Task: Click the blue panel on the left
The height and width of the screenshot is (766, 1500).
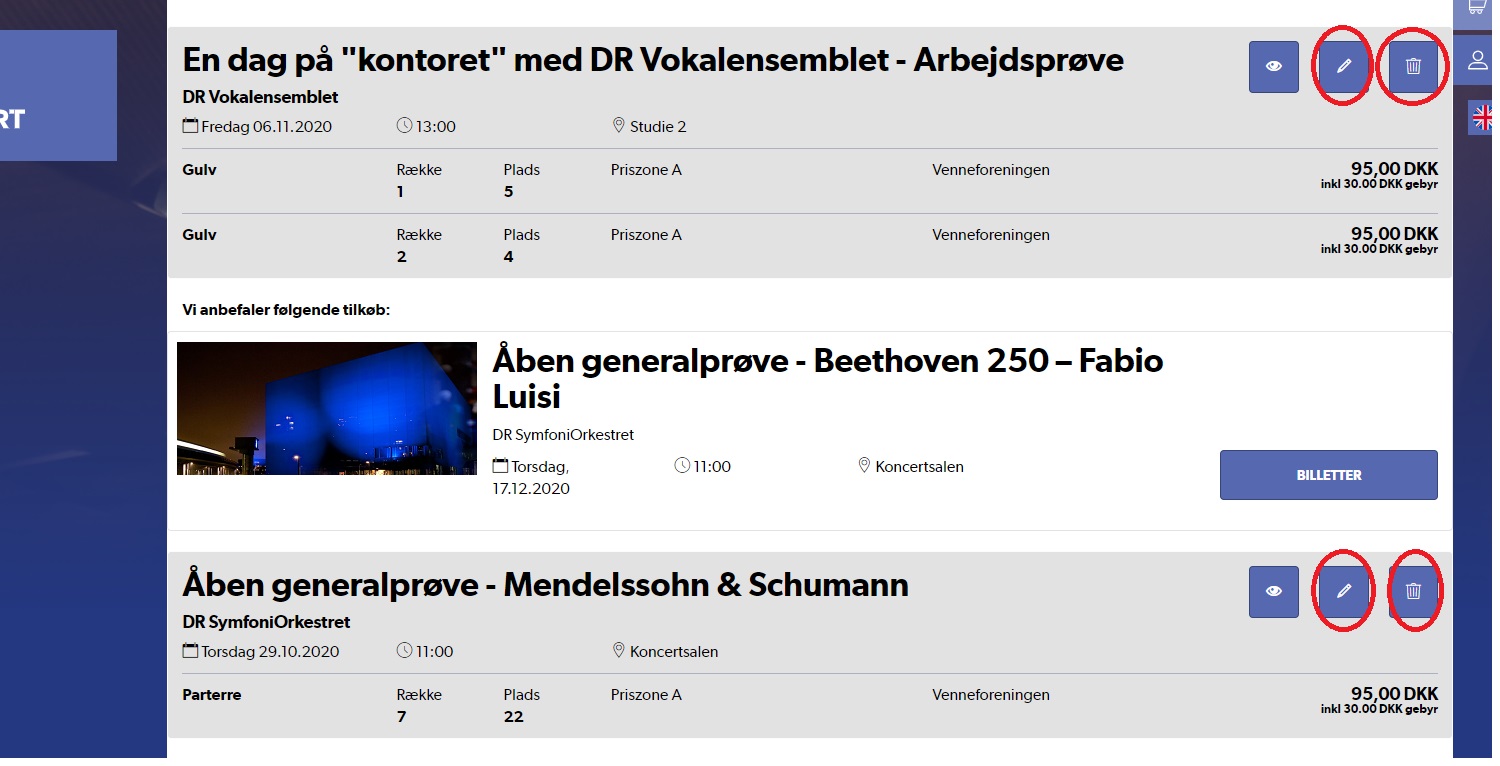Action: click(58, 96)
